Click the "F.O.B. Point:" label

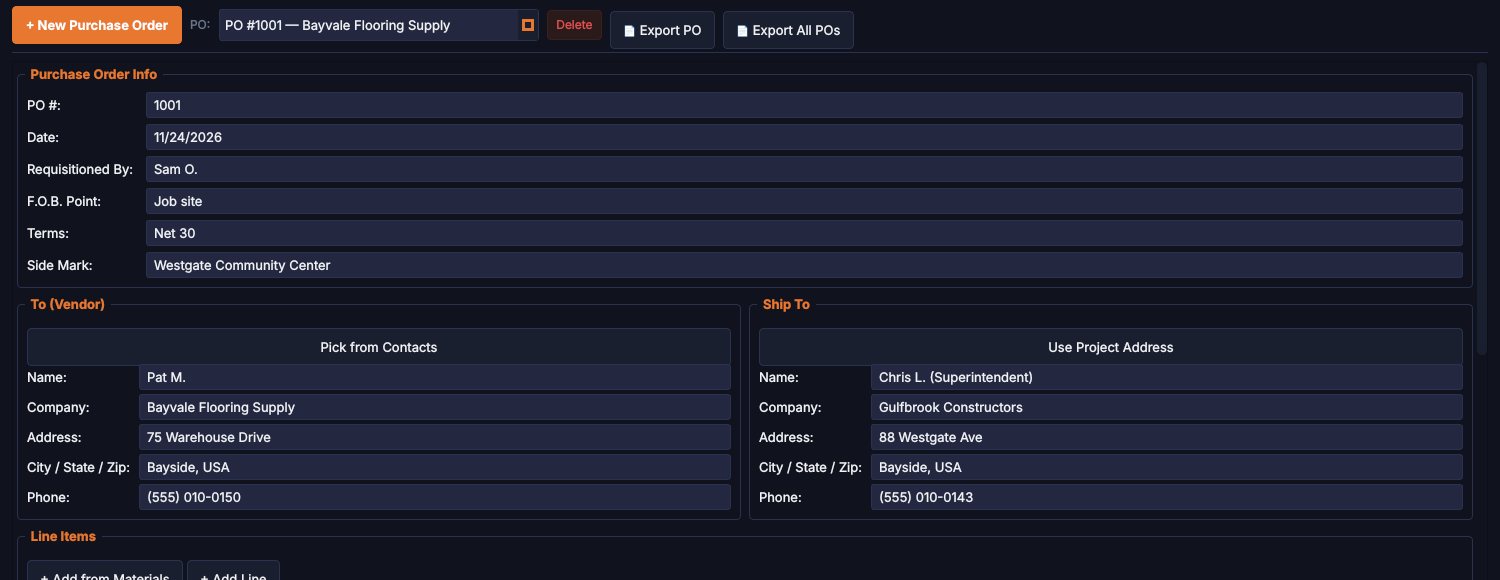(x=64, y=201)
